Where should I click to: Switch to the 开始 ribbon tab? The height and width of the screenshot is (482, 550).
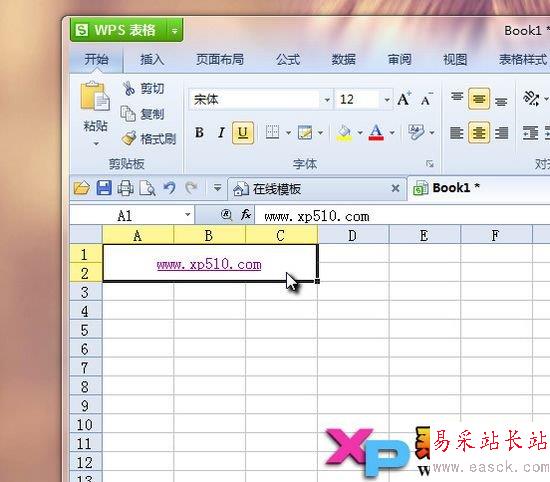pos(96,59)
